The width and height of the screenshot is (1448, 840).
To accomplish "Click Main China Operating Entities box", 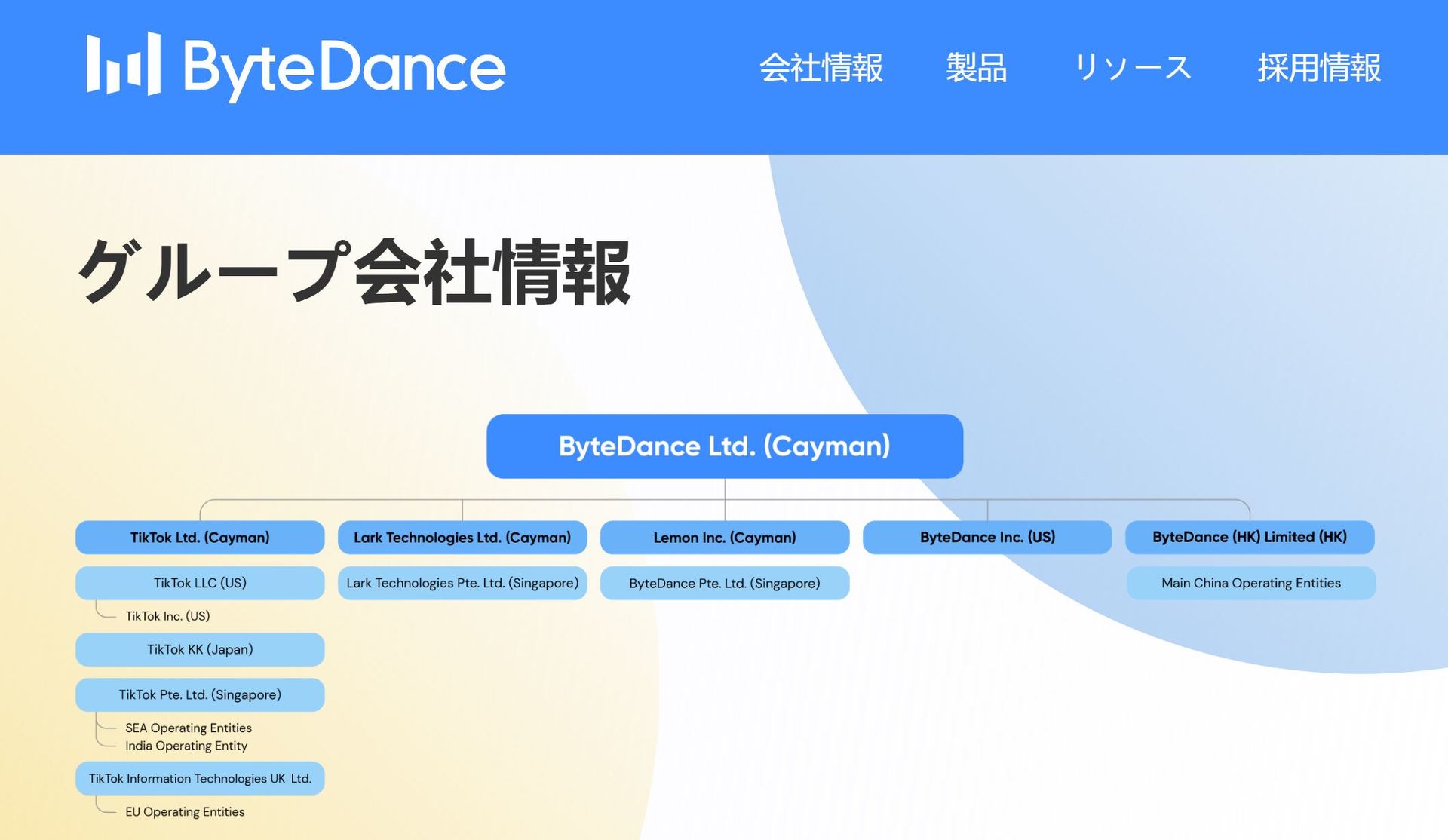I will coord(1250,583).
